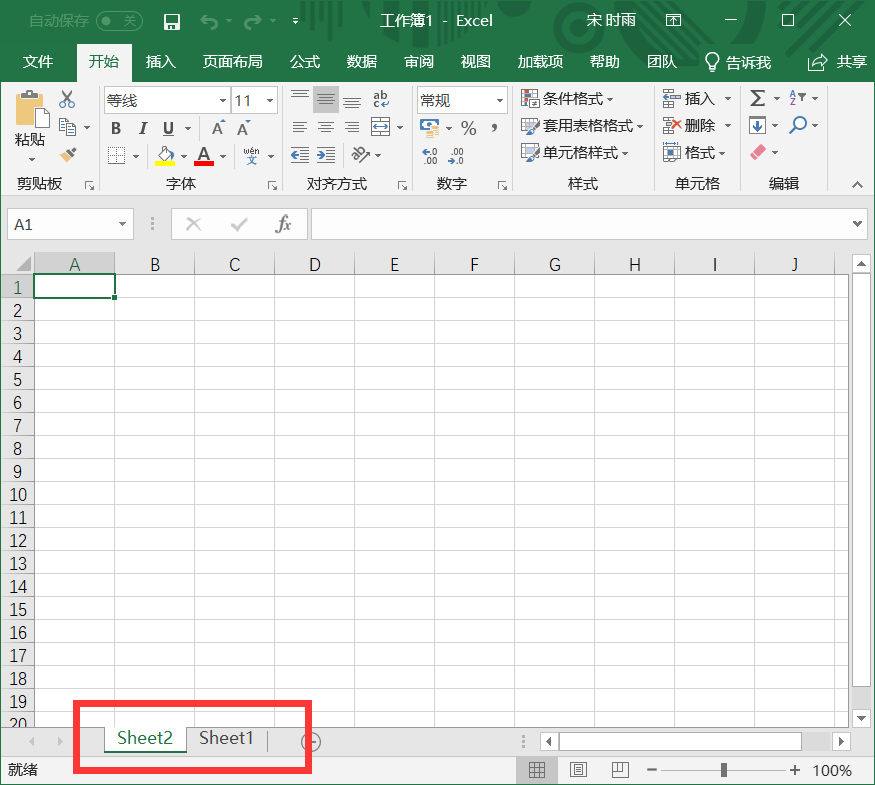Viewport: 875px width, 785px height.
Task: Apply Italic formatting to the cell
Action: pyautogui.click(x=143, y=128)
